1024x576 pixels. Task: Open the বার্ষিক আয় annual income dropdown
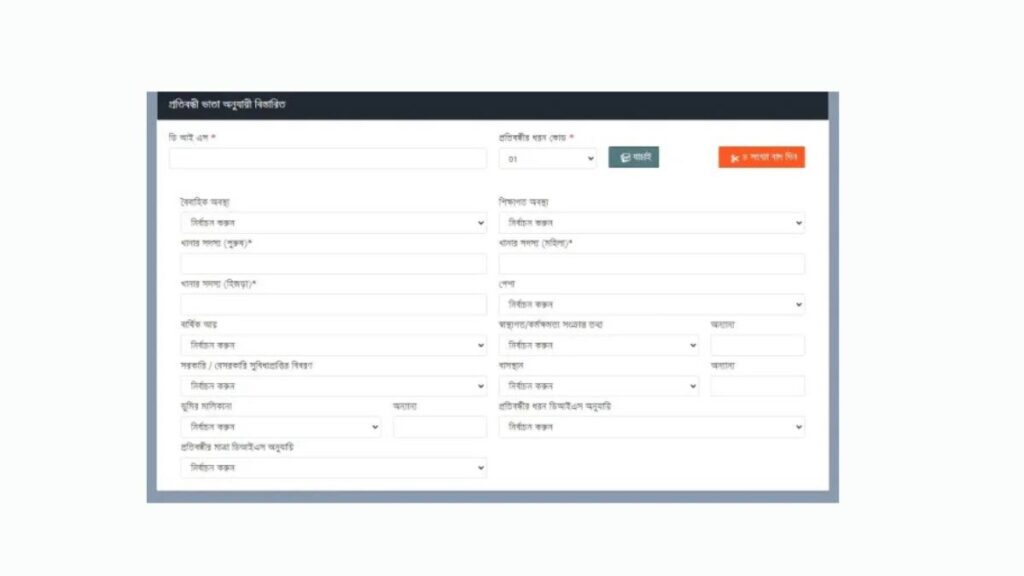(334, 345)
